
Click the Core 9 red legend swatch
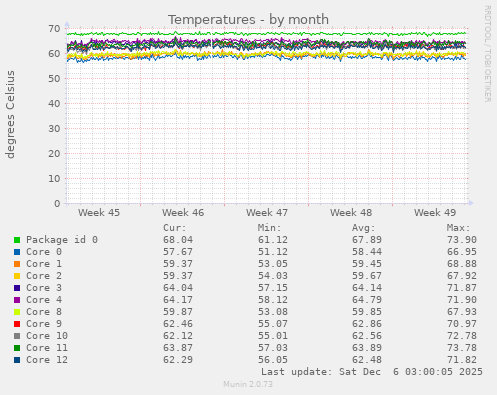click(17, 324)
